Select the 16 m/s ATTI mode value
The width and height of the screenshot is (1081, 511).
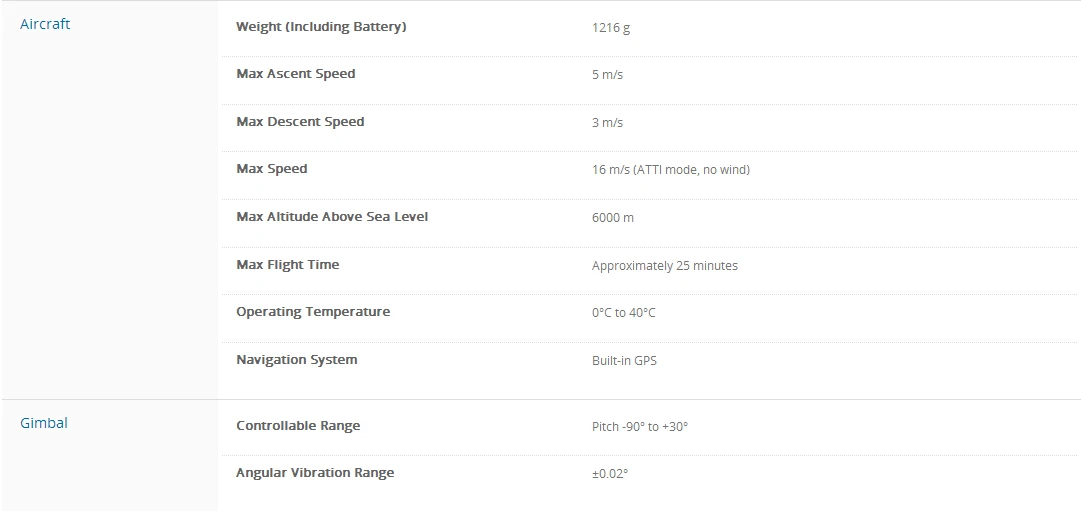(x=670, y=170)
